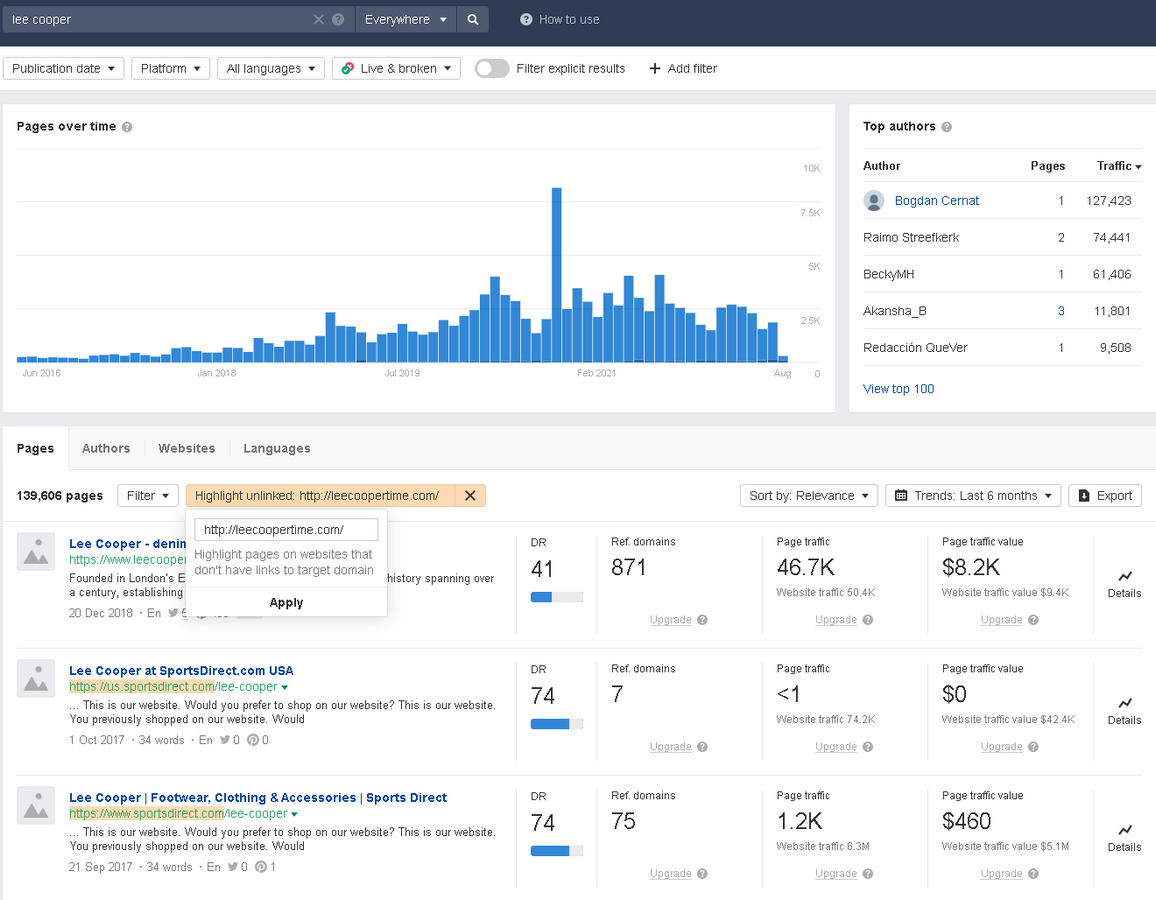Remove the Highlight unlinked filter
This screenshot has height=900, width=1156.
click(x=470, y=495)
